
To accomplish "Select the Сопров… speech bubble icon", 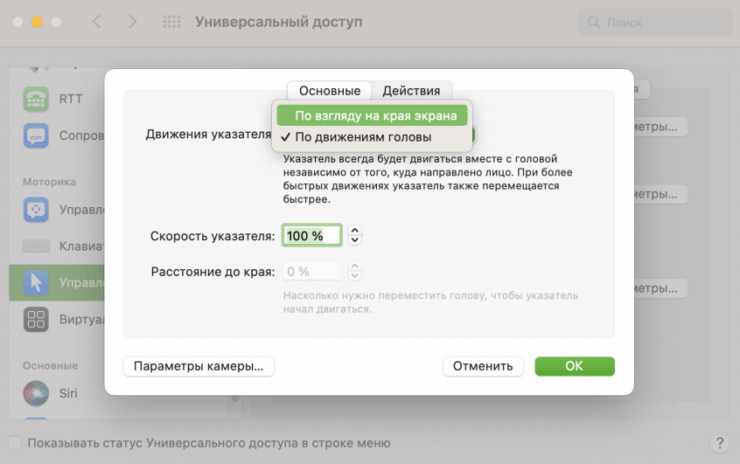I will (36, 136).
